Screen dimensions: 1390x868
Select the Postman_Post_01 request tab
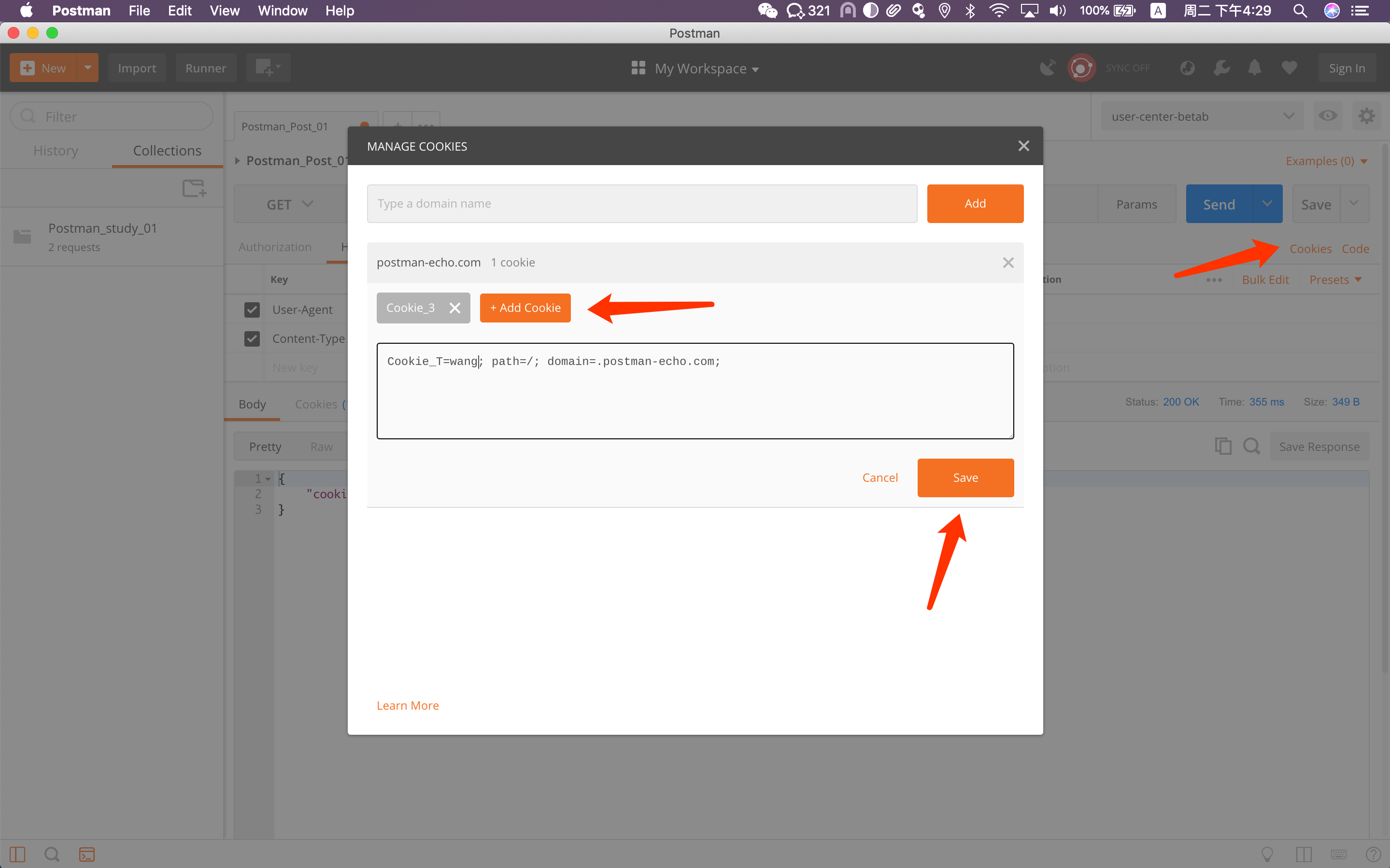305,126
